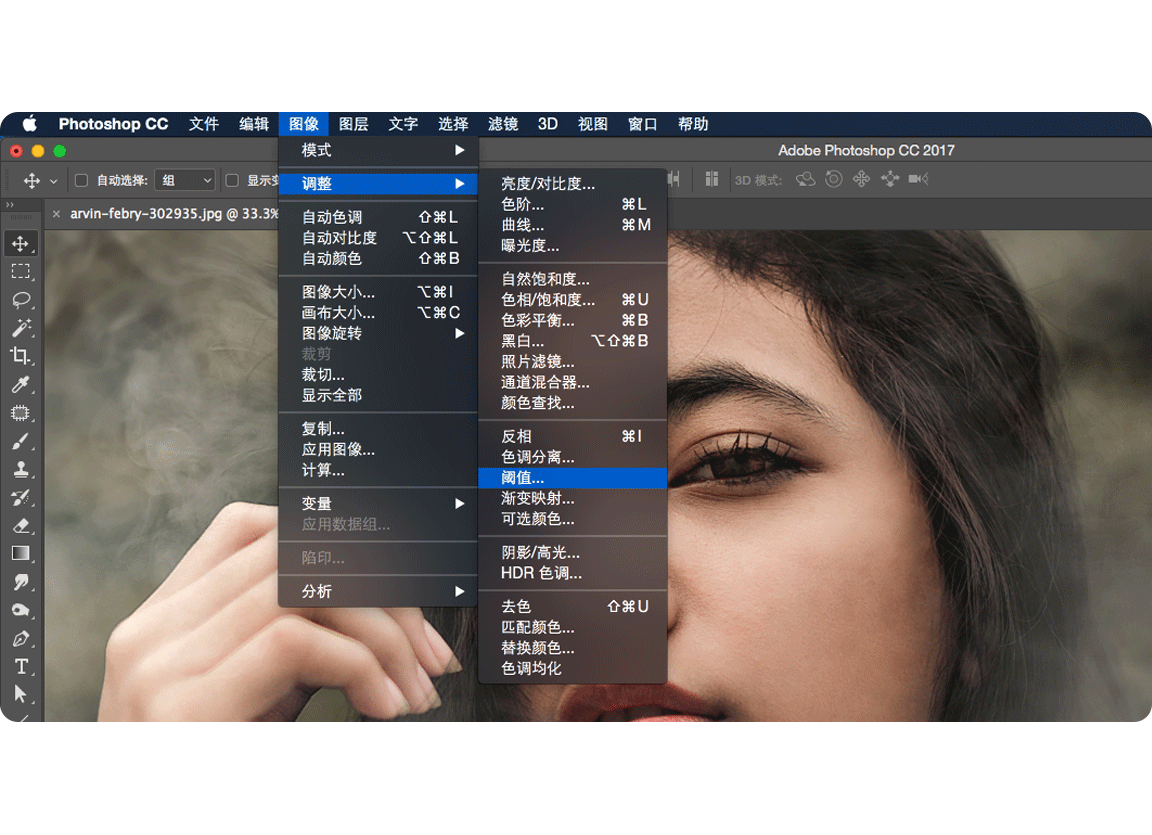This screenshot has height=835, width=1152.
Task: Click 3D slide mode icon
Action: [x=890, y=179]
